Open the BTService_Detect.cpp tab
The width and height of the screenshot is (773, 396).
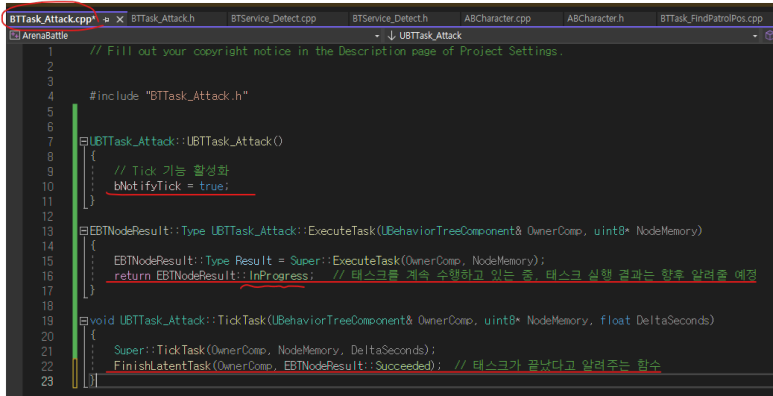tap(273, 19)
